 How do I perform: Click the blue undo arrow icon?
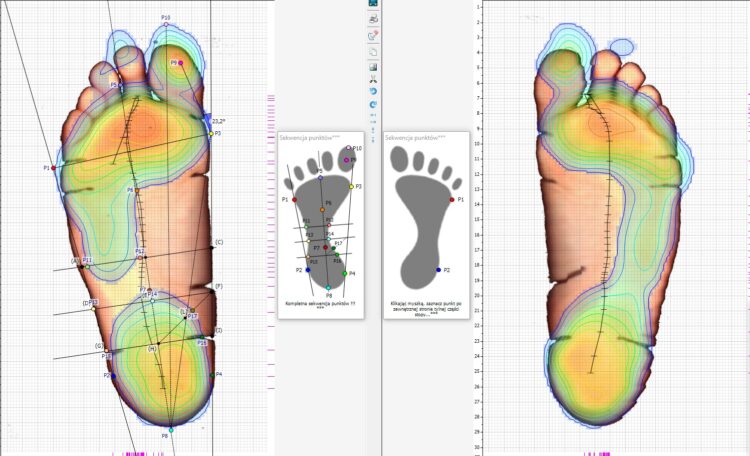[373, 91]
